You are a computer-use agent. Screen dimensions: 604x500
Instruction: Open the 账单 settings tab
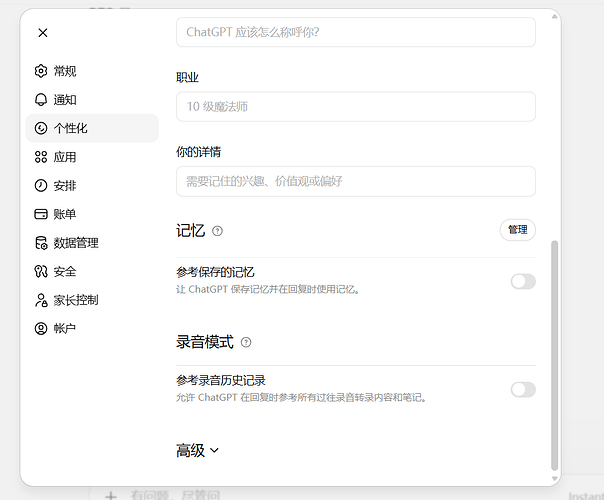92,214
